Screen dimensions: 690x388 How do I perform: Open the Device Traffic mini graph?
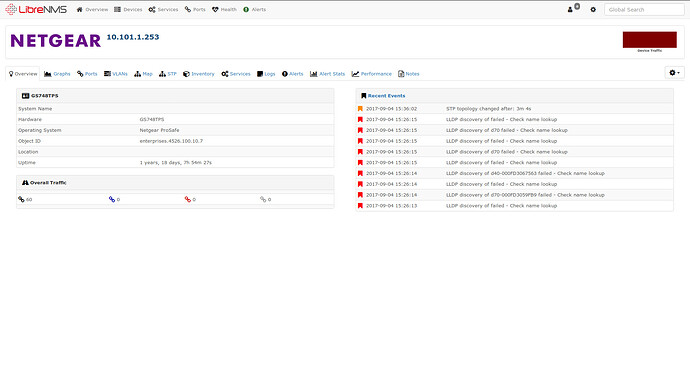pyautogui.click(x=650, y=41)
